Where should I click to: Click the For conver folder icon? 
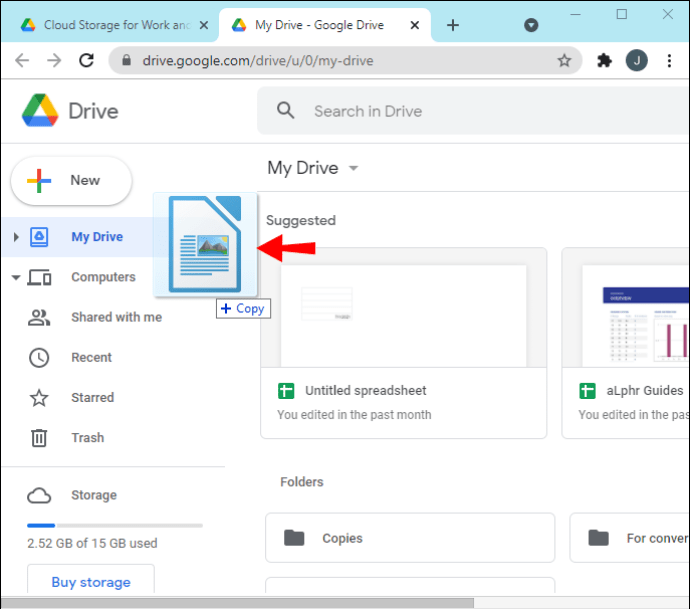click(x=598, y=538)
